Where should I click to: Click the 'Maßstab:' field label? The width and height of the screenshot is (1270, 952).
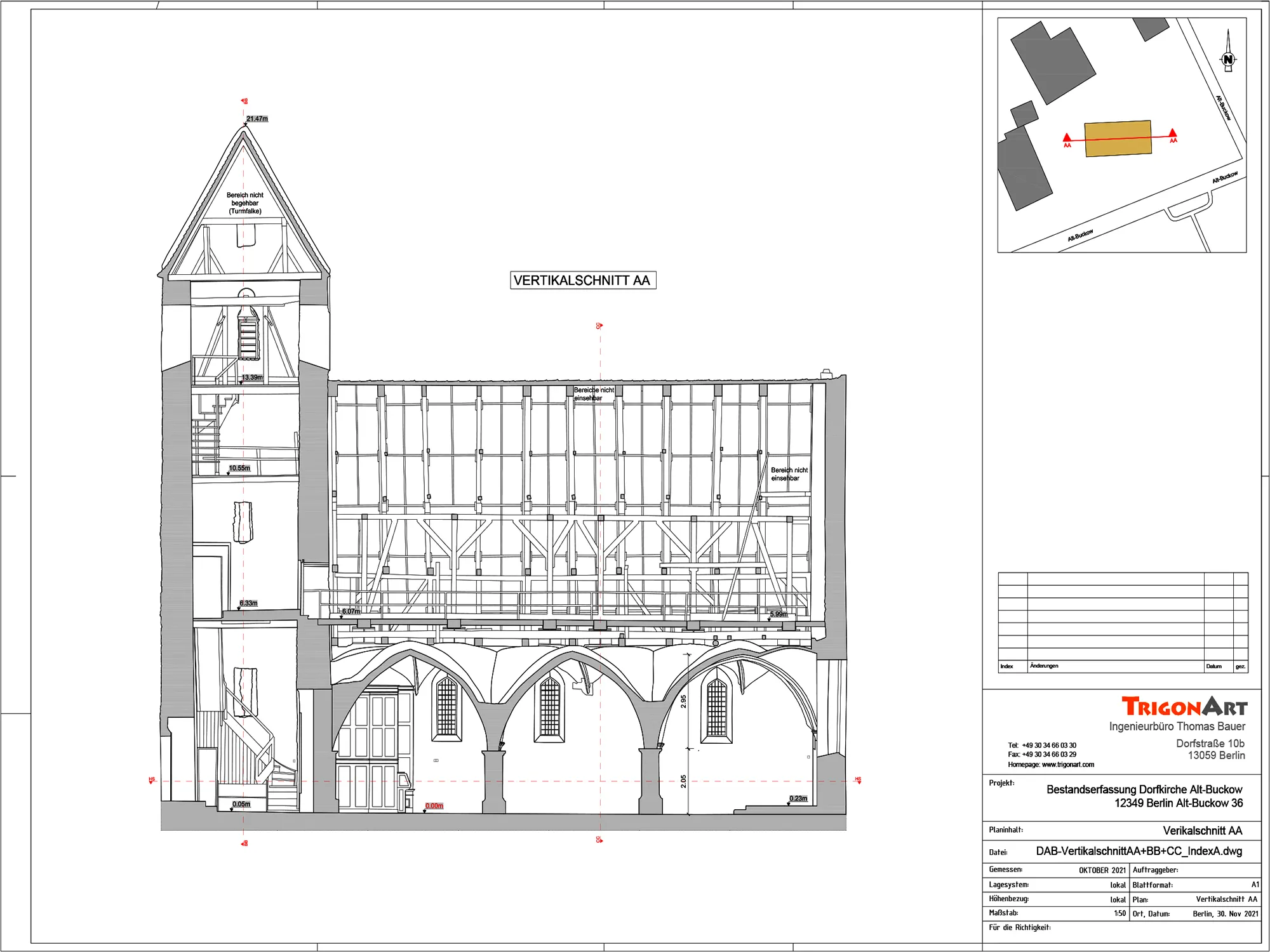pos(1004,913)
